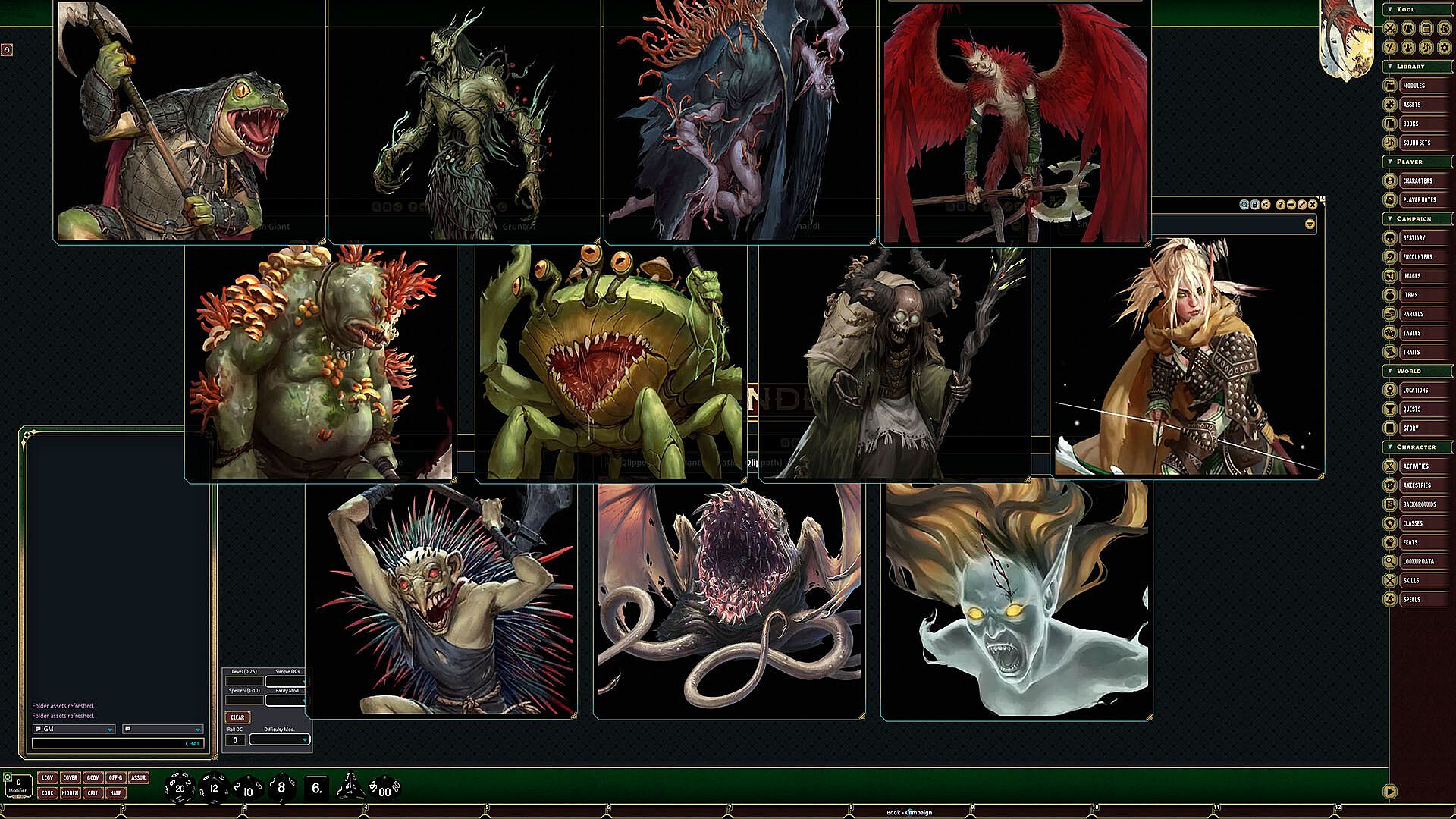Roll the d20 die
The image size is (1456, 819).
(180, 788)
